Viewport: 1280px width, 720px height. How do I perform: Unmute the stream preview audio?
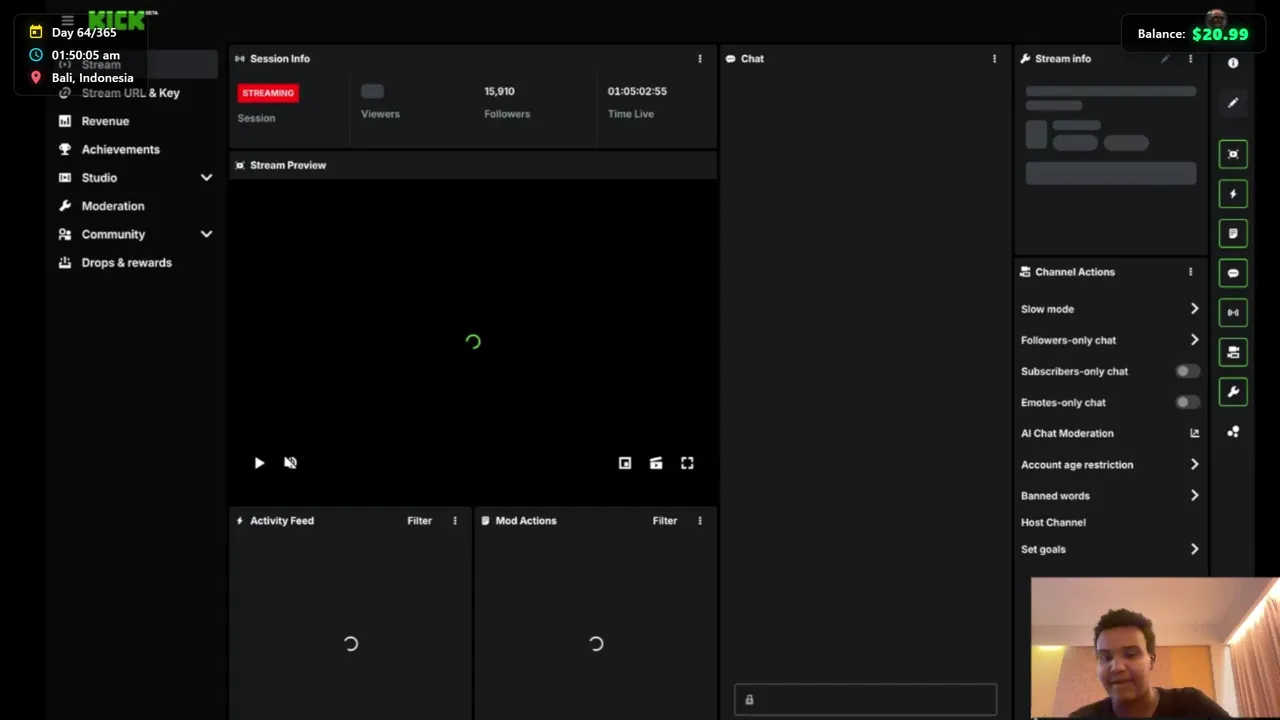tap(290, 463)
